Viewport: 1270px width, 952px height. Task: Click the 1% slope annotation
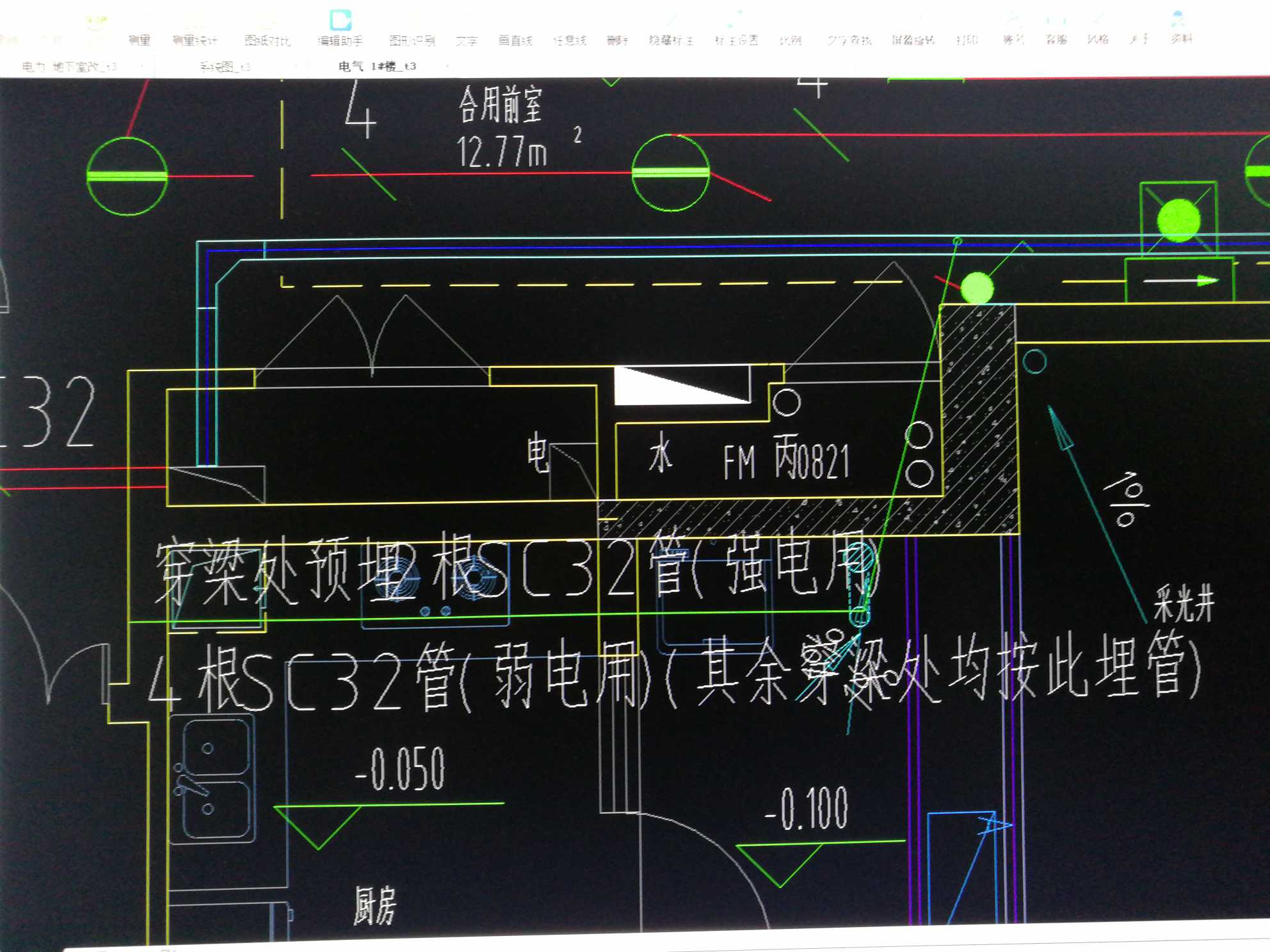tap(1125, 499)
